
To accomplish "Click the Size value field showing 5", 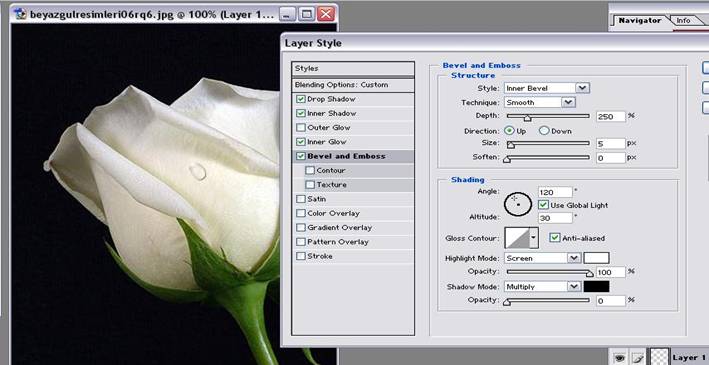I will tap(610, 144).
